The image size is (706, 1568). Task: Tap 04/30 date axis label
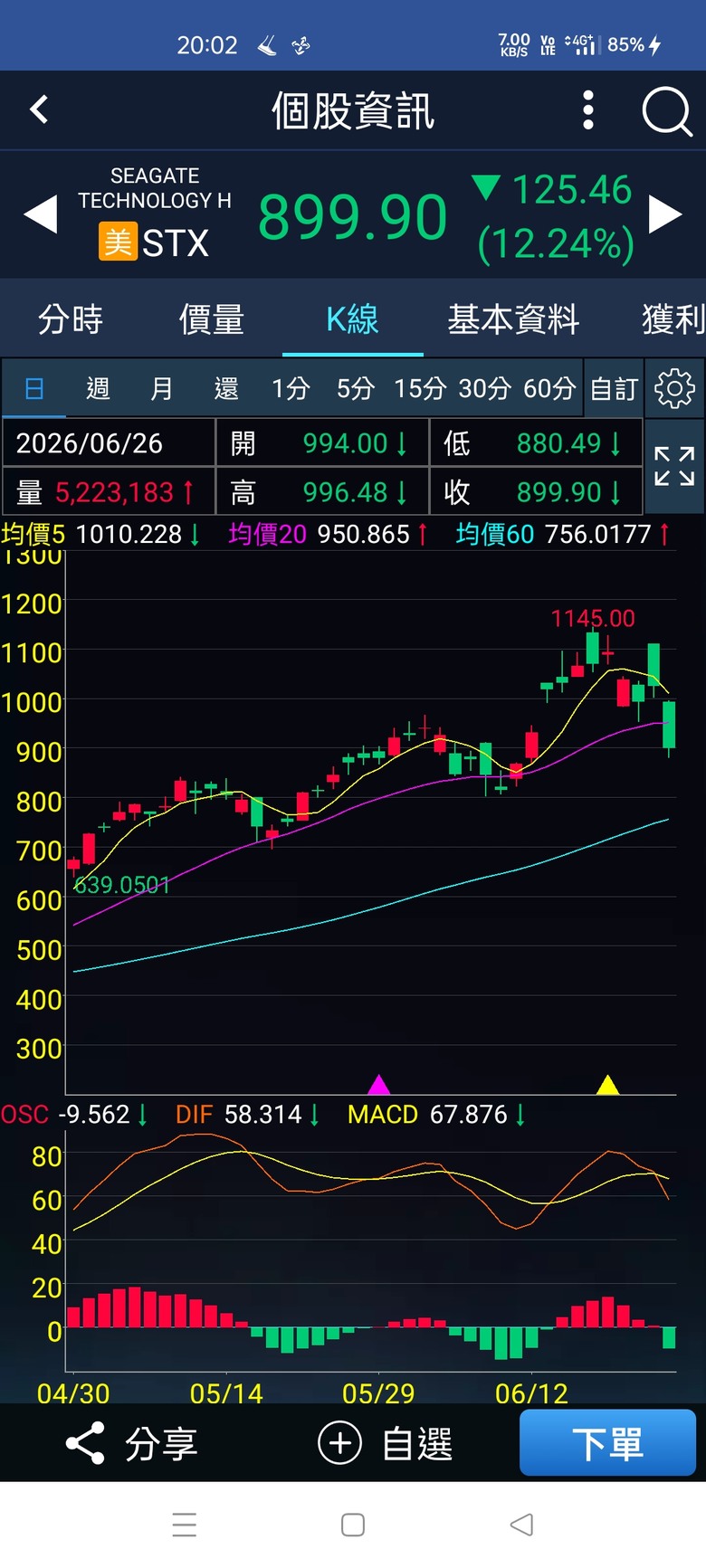tap(73, 1393)
